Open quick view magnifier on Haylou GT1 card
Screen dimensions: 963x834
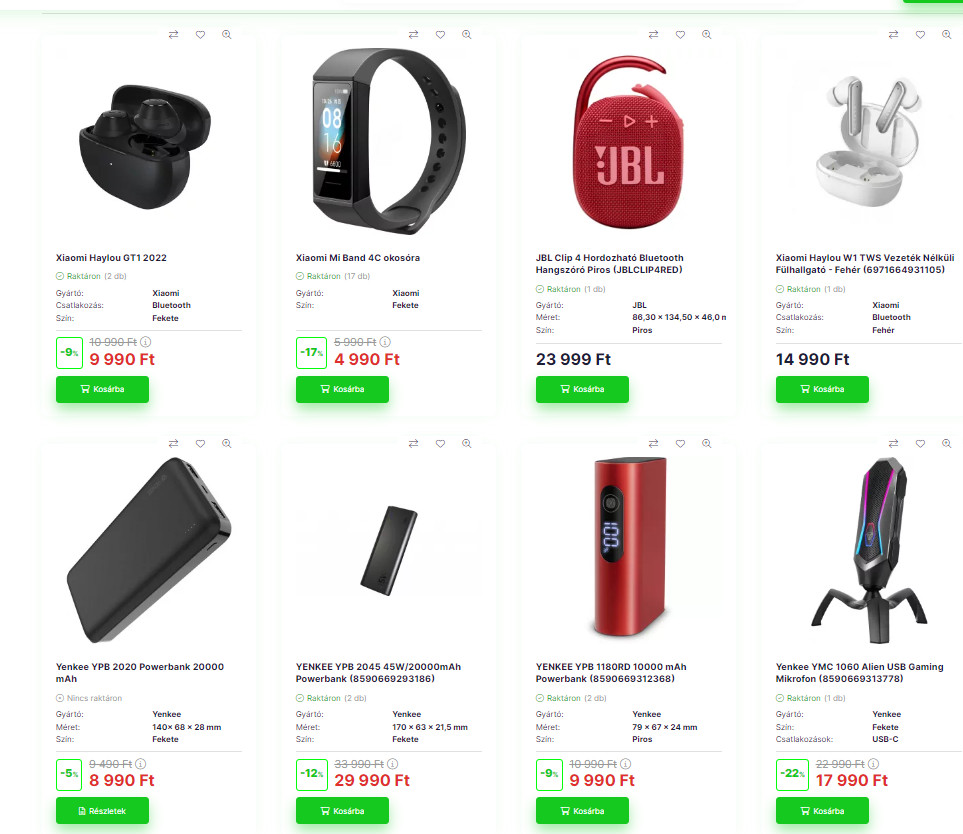point(227,35)
